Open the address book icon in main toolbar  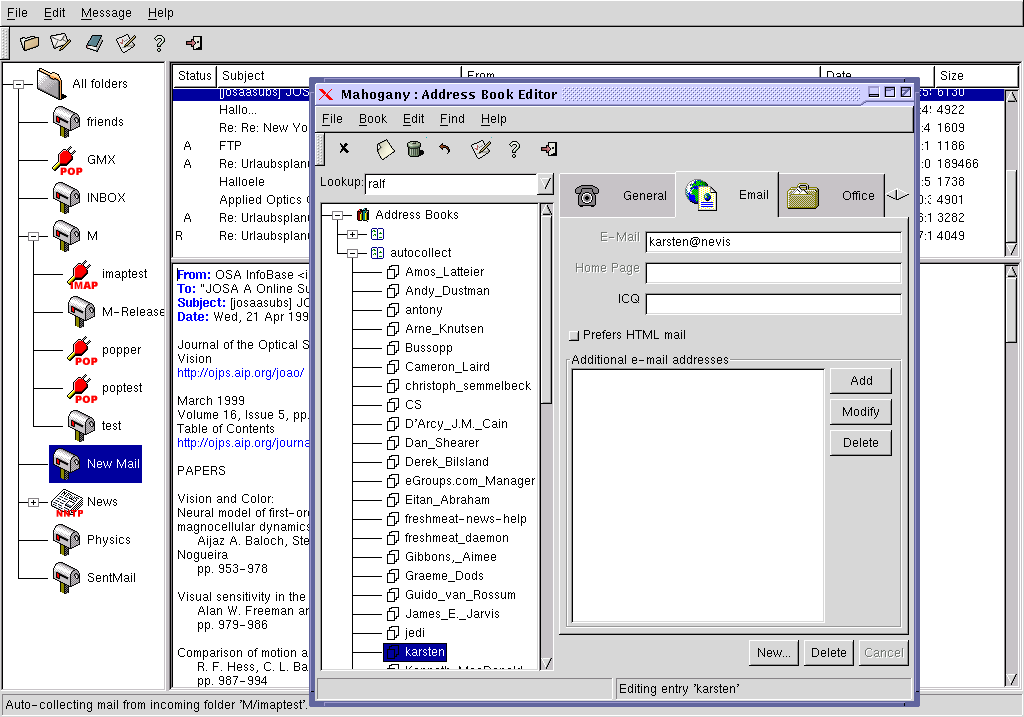point(94,43)
